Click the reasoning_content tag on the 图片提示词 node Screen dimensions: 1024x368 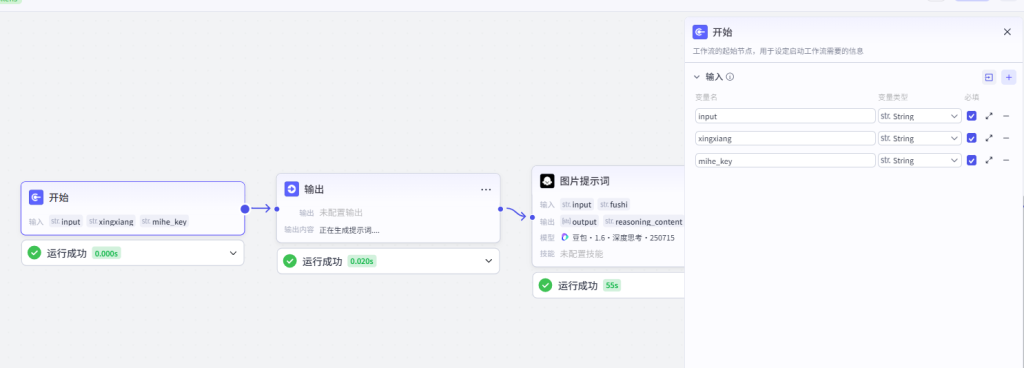[x=643, y=221]
